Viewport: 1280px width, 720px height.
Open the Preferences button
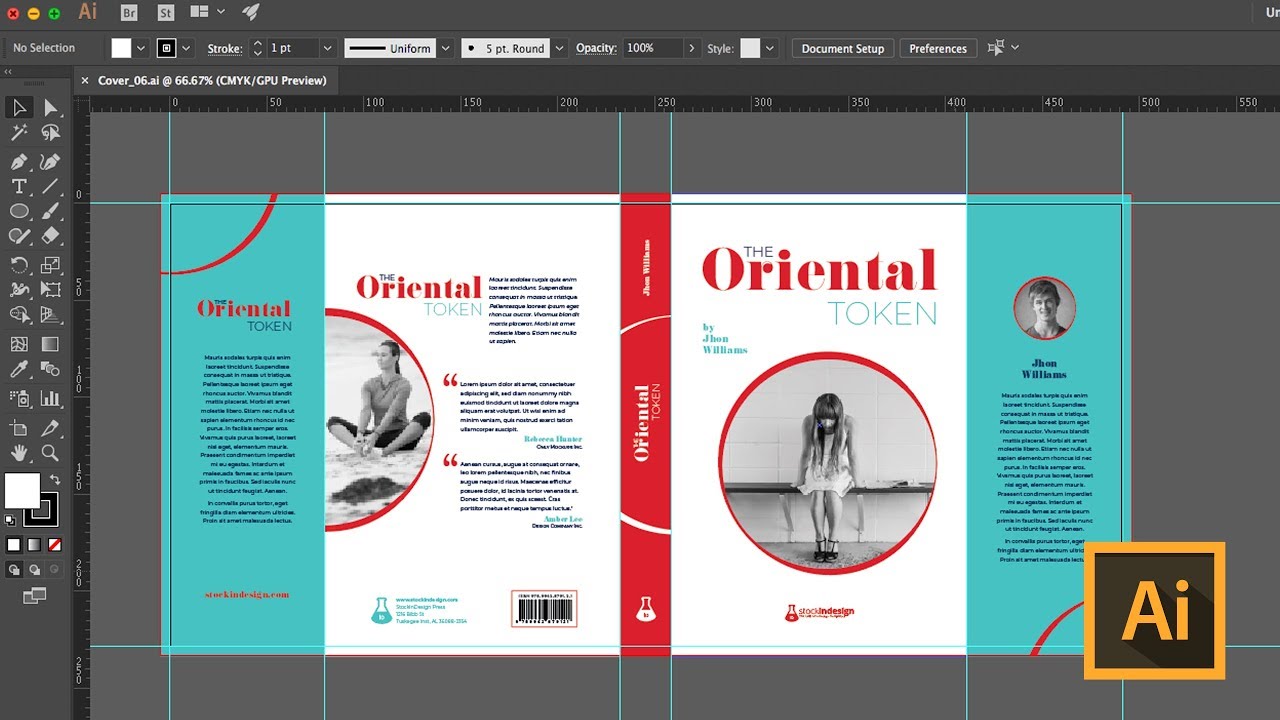tap(937, 48)
